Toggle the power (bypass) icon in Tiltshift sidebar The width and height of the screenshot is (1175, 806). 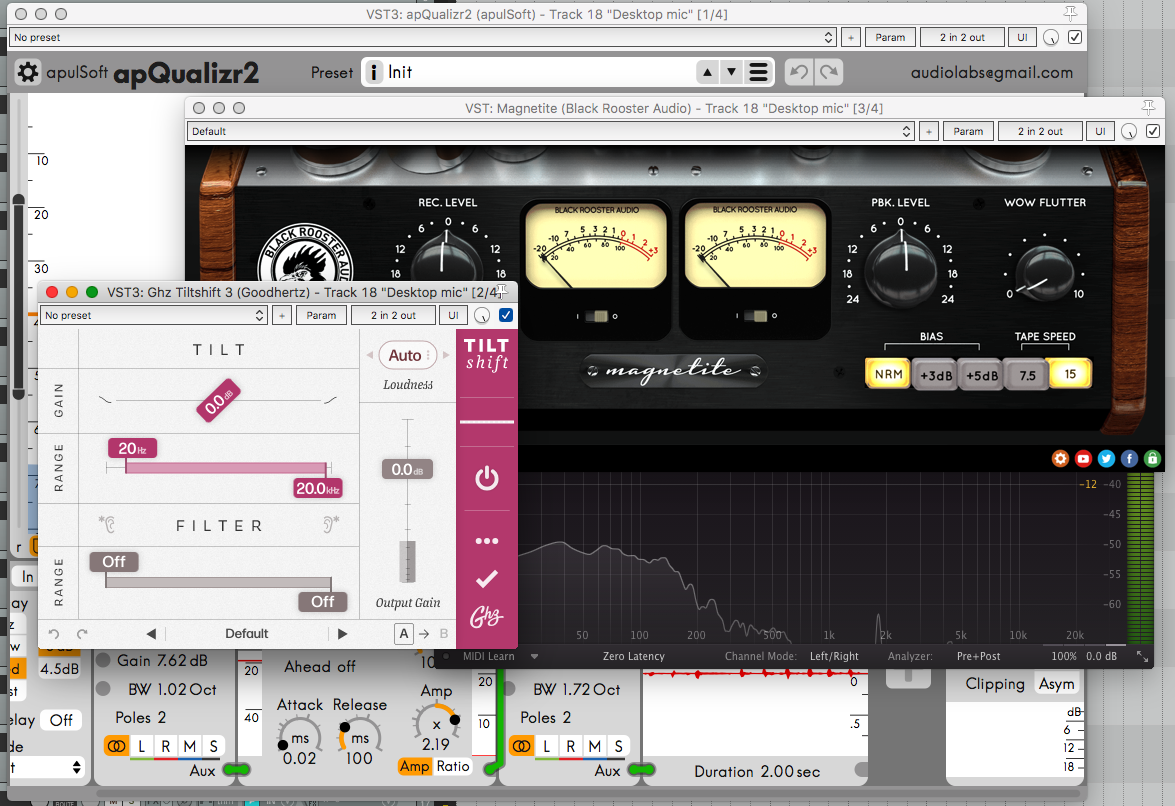[487, 479]
